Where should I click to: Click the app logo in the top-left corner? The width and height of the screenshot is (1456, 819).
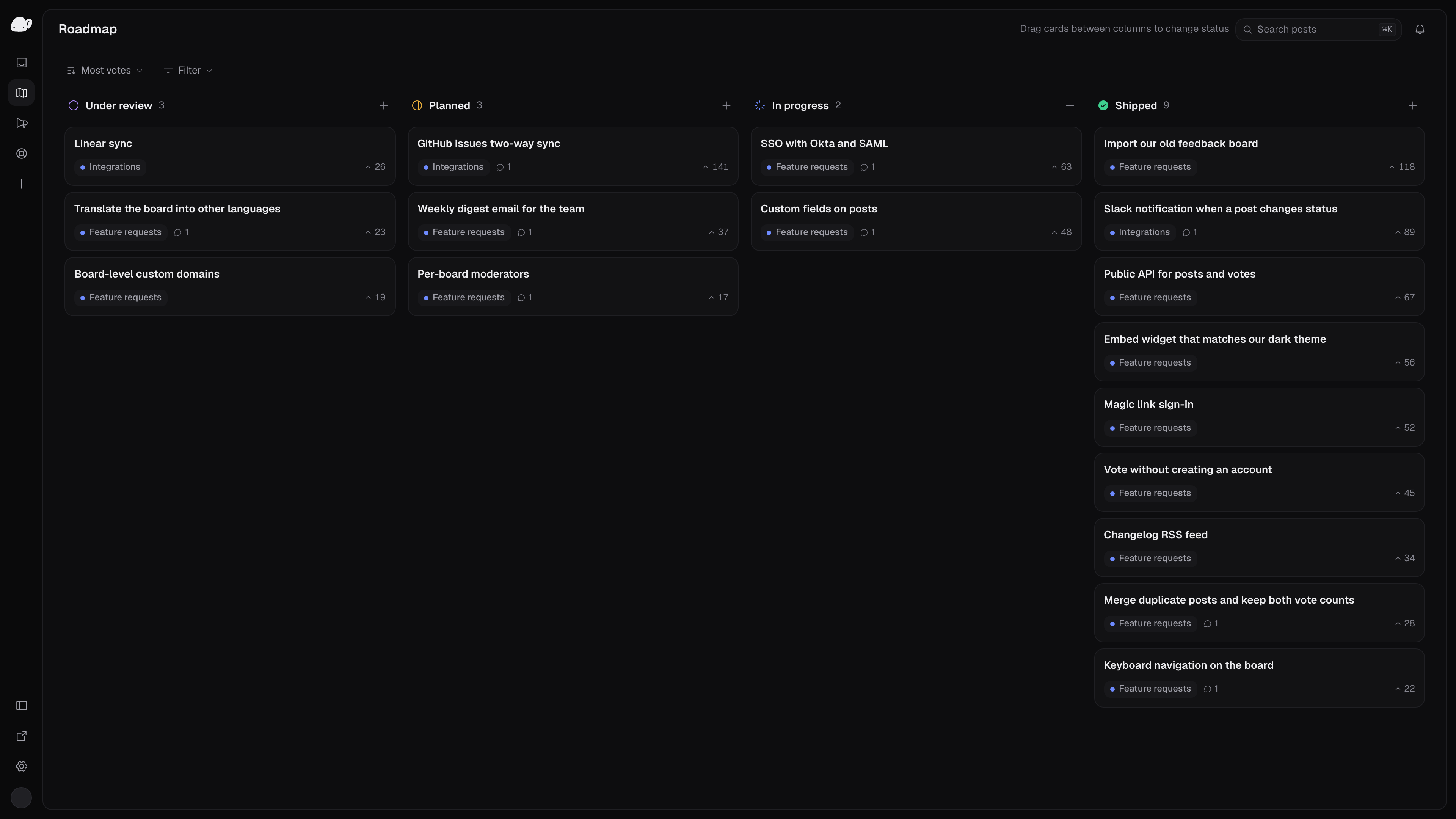pyautogui.click(x=22, y=24)
